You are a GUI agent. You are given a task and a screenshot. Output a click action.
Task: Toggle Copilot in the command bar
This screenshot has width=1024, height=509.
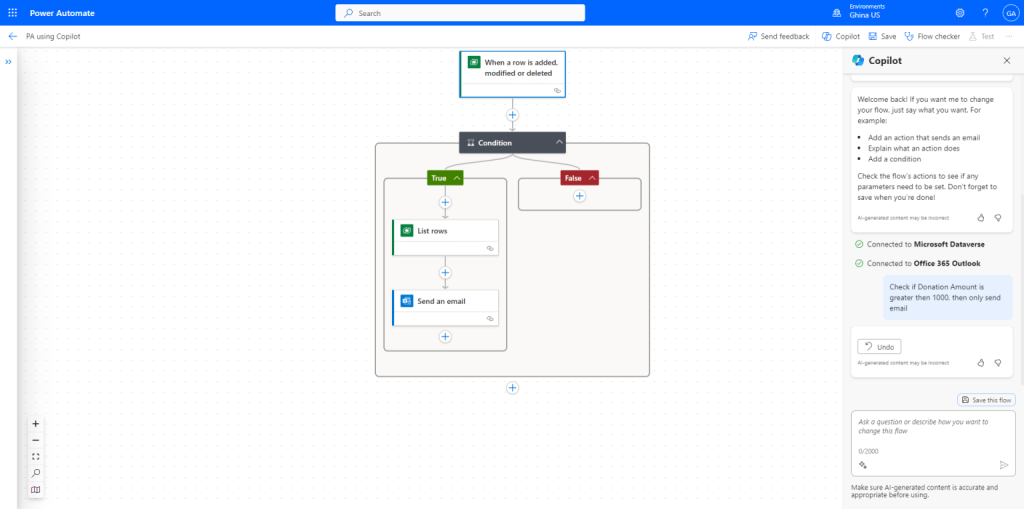pos(840,36)
